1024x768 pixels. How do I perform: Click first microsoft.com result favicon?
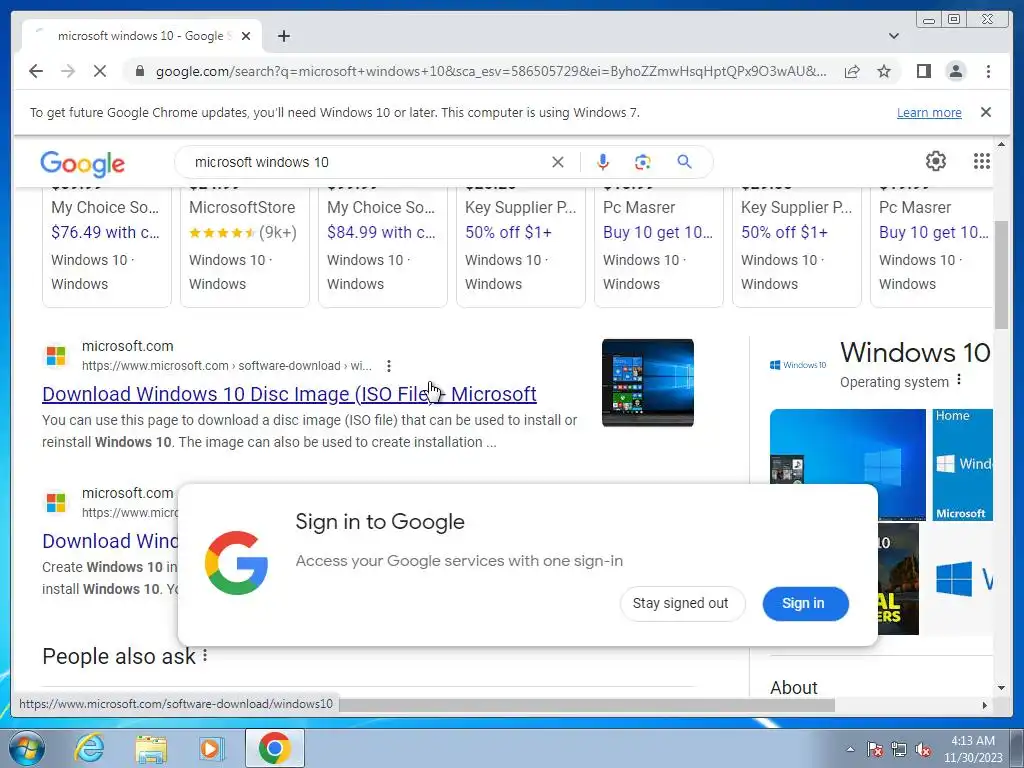[56, 356]
